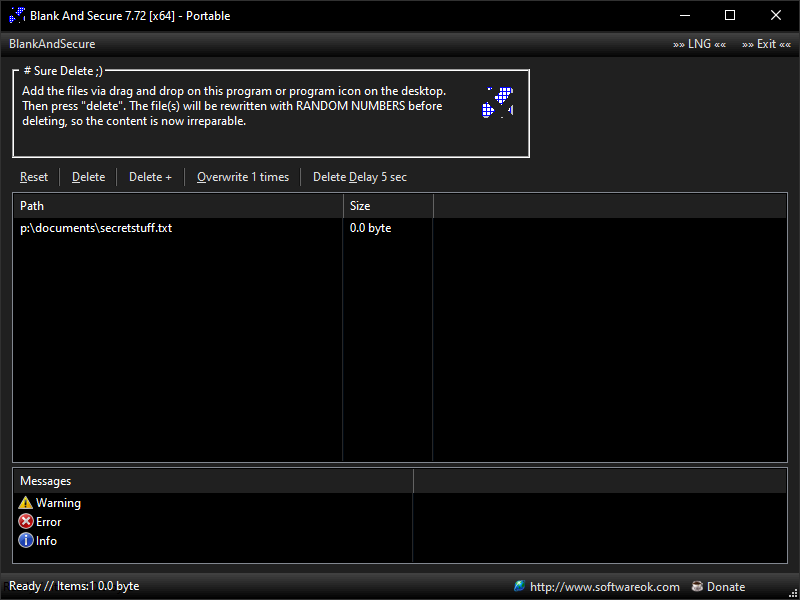The height and width of the screenshot is (600, 800).
Task: Choose Exit from the menu bar
Action: point(766,44)
